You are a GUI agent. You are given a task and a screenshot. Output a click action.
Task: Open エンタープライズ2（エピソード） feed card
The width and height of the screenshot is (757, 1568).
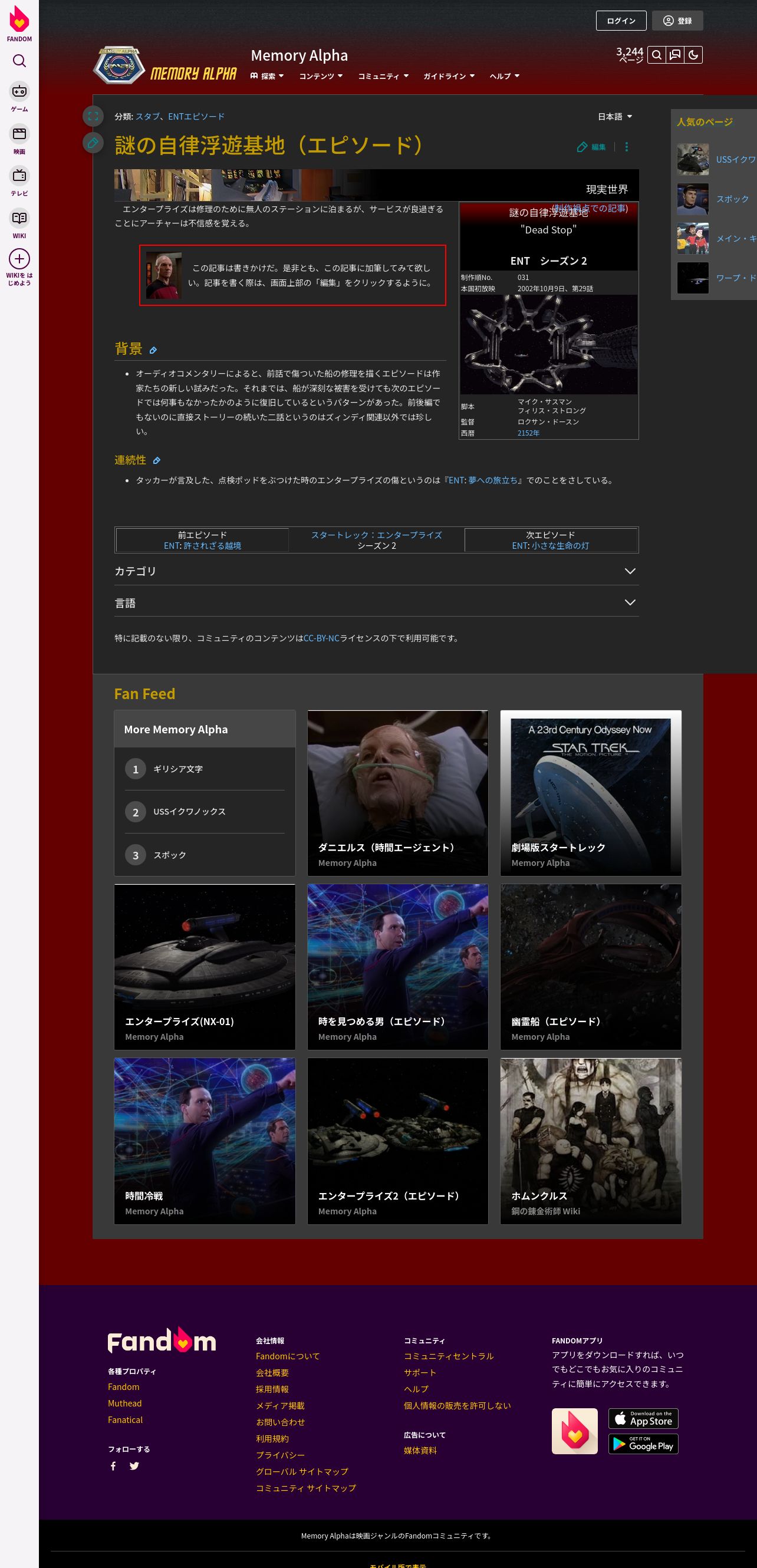(x=398, y=1141)
